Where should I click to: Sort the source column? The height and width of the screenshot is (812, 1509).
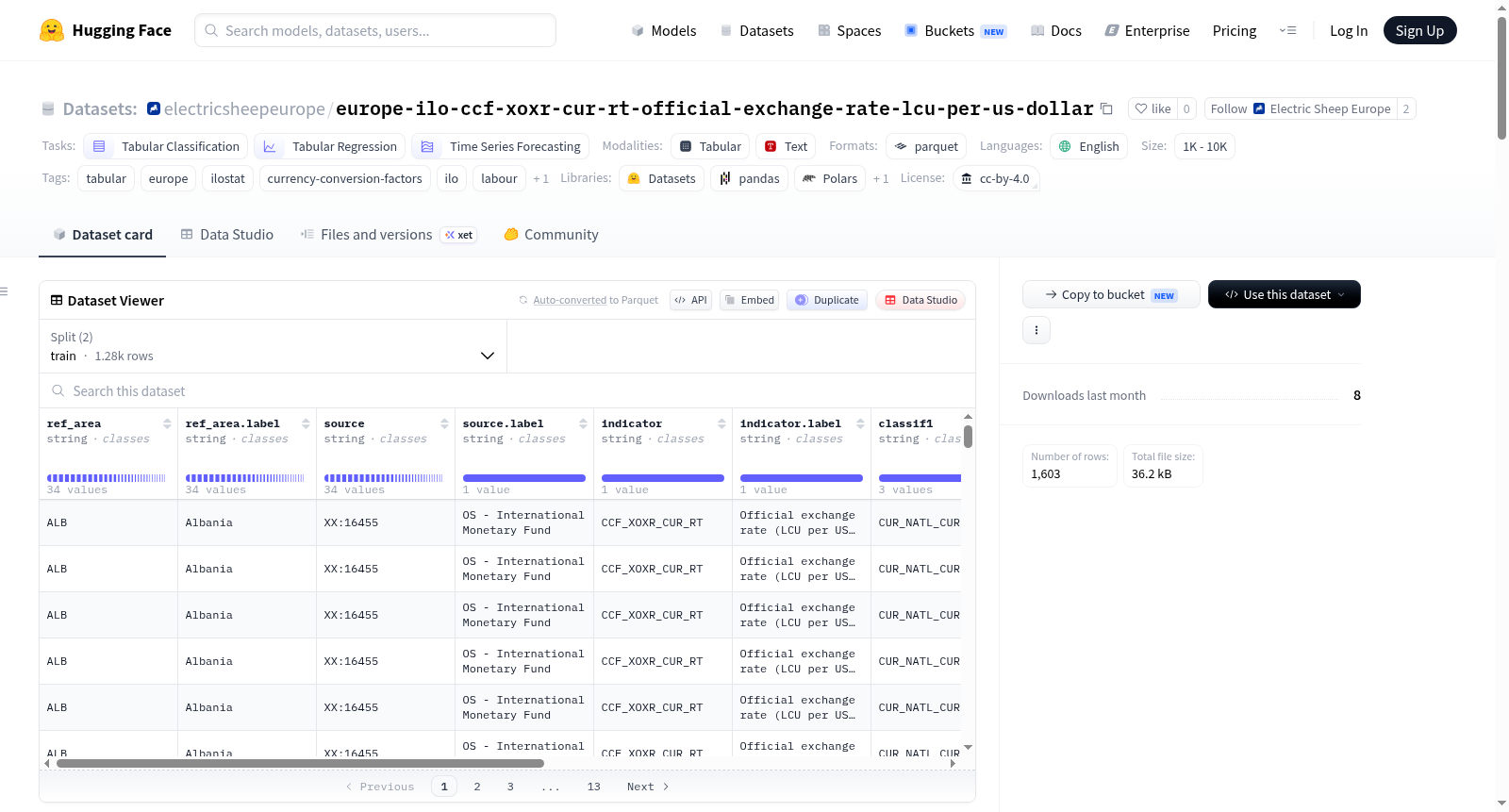pyautogui.click(x=445, y=423)
